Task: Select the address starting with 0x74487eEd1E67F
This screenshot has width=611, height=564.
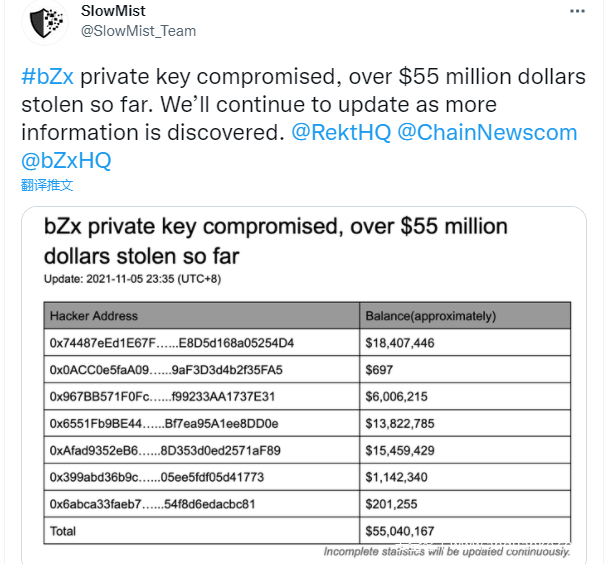Action: (x=171, y=343)
